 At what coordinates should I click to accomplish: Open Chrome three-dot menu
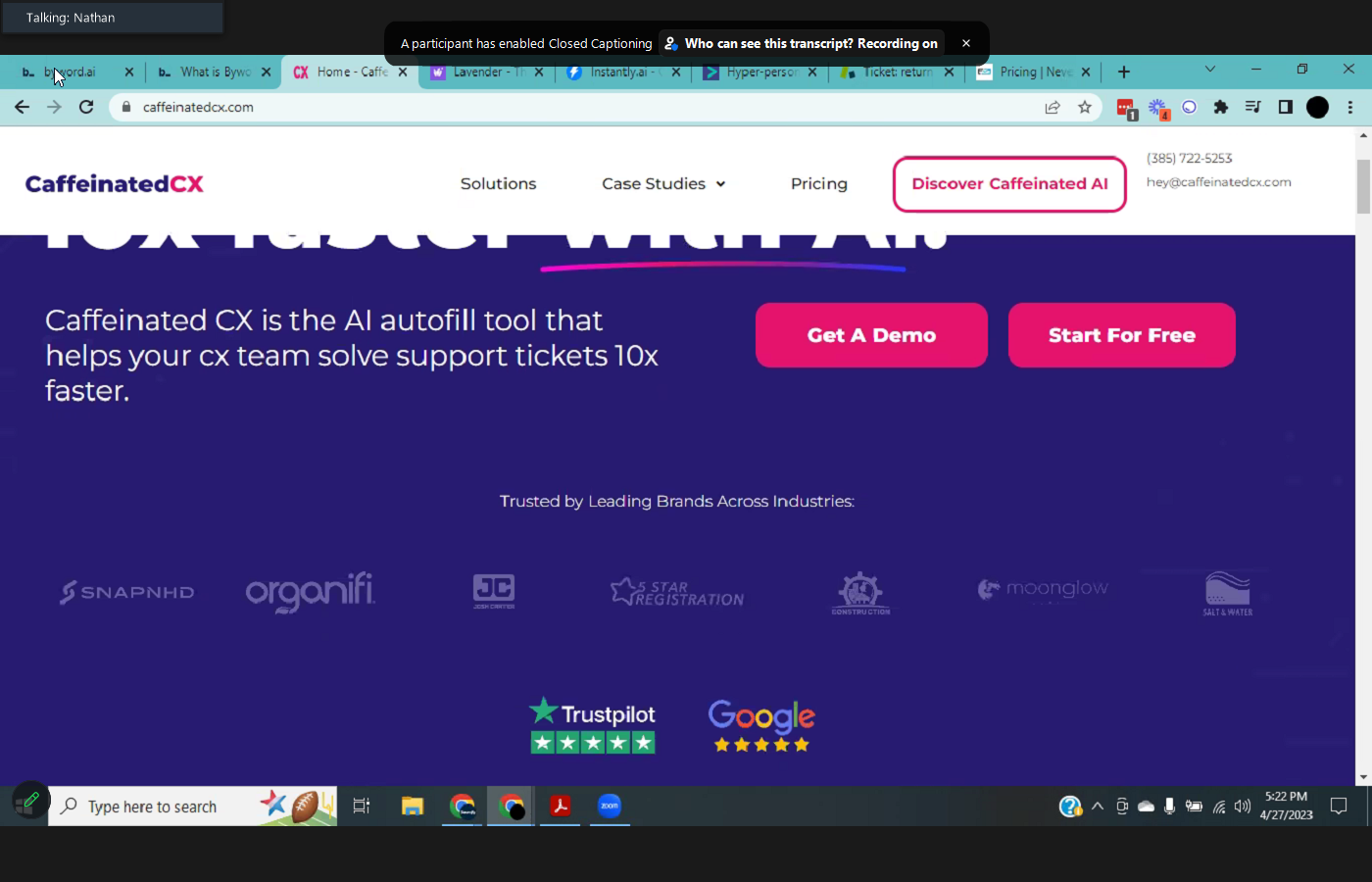coord(1350,107)
